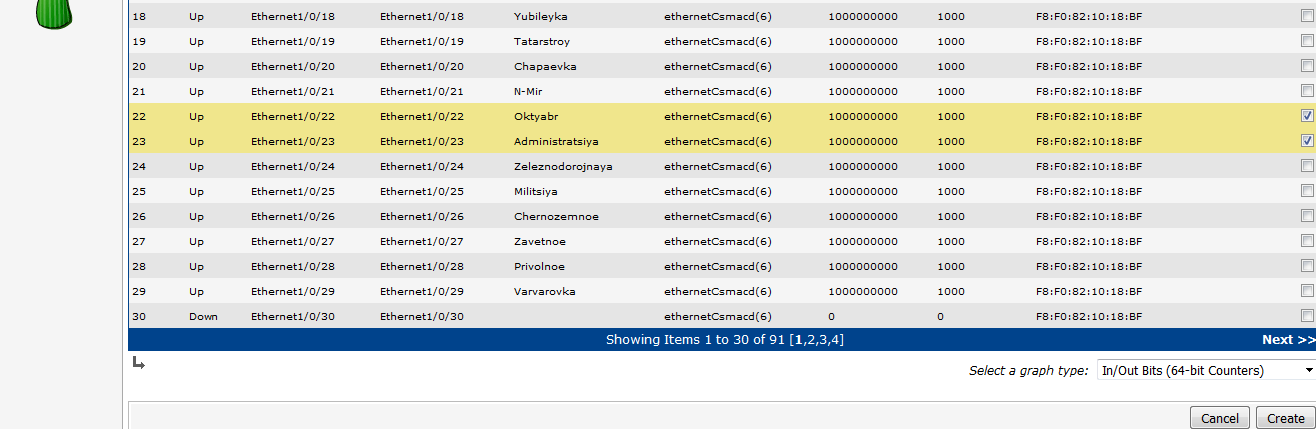Open the graph type dropdown
The image size is (1316, 429).
click(x=1206, y=370)
